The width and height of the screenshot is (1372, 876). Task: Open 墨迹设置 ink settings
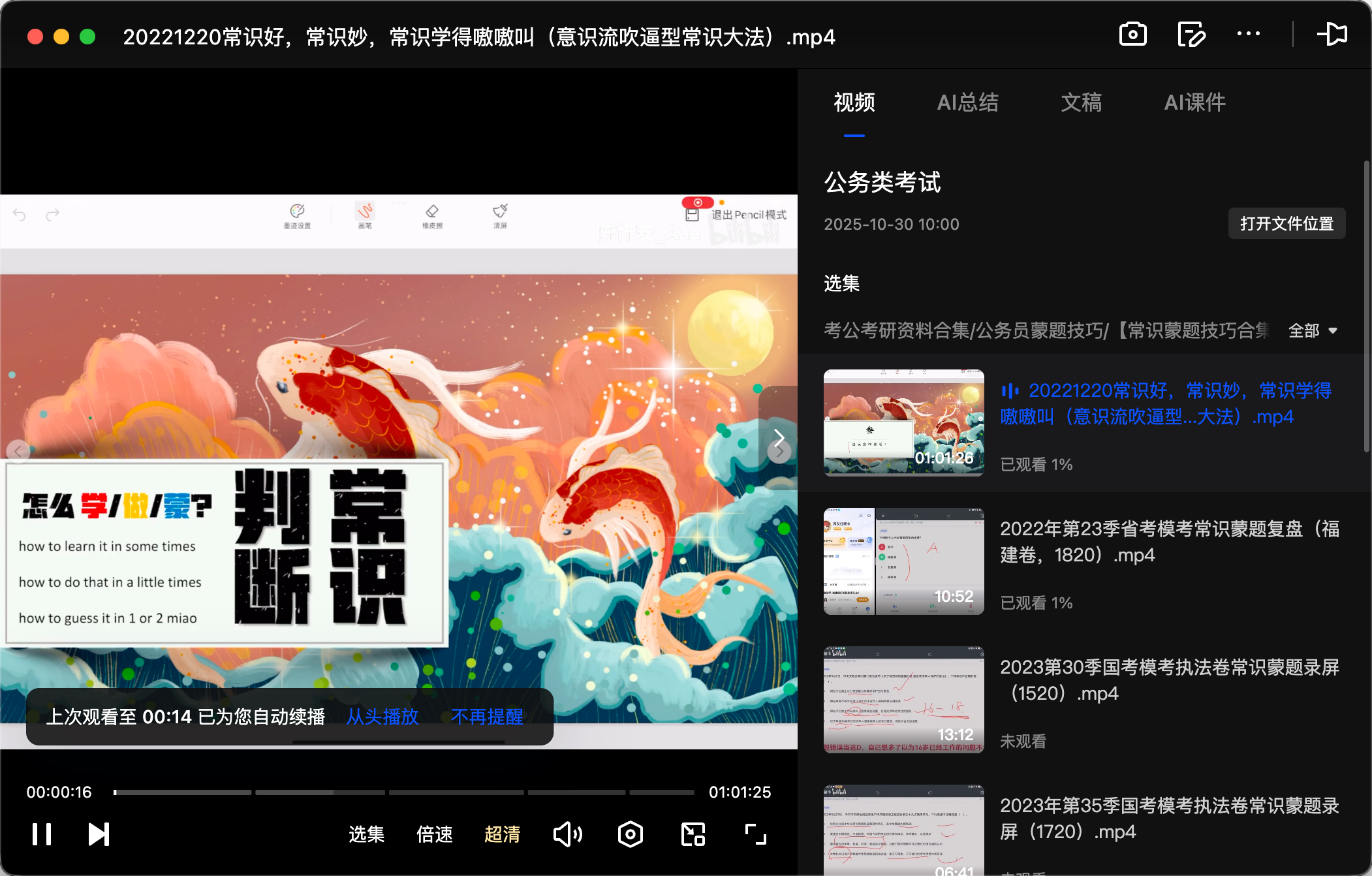[298, 215]
